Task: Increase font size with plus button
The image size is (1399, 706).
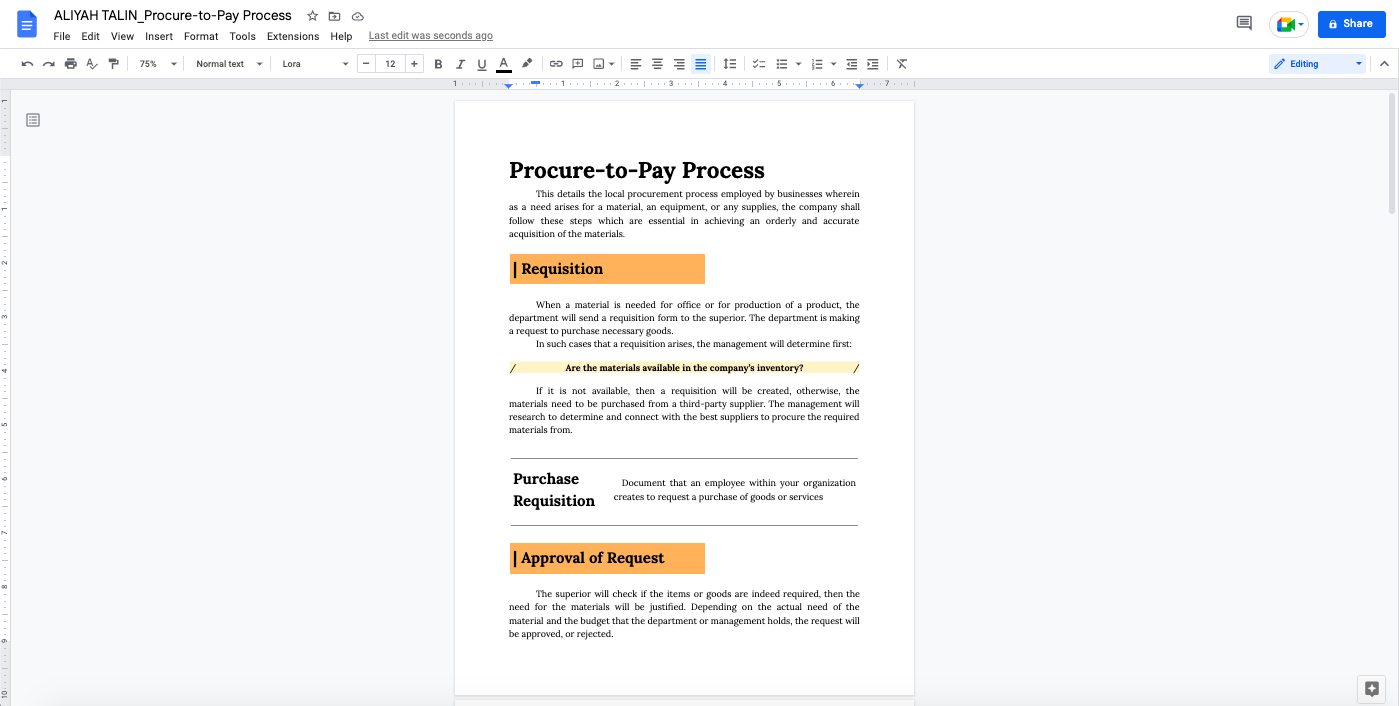Action: (x=414, y=64)
